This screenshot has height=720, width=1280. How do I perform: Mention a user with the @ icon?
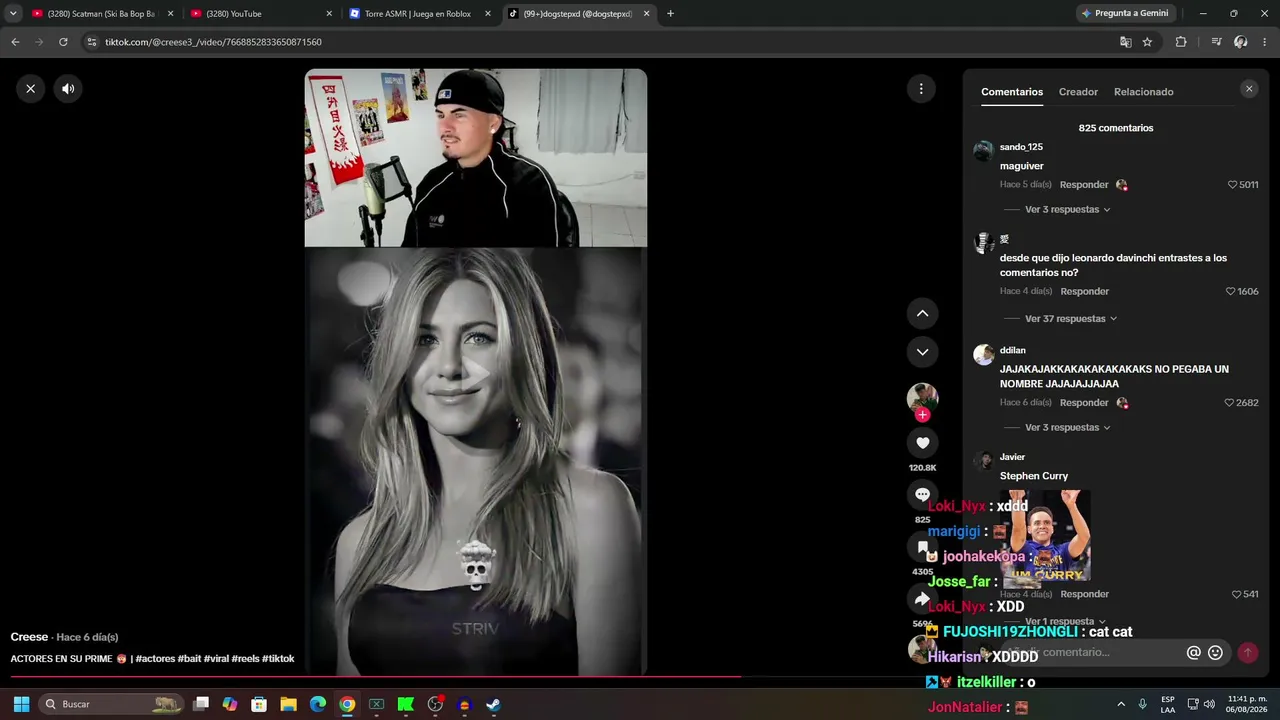tap(1193, 653)
